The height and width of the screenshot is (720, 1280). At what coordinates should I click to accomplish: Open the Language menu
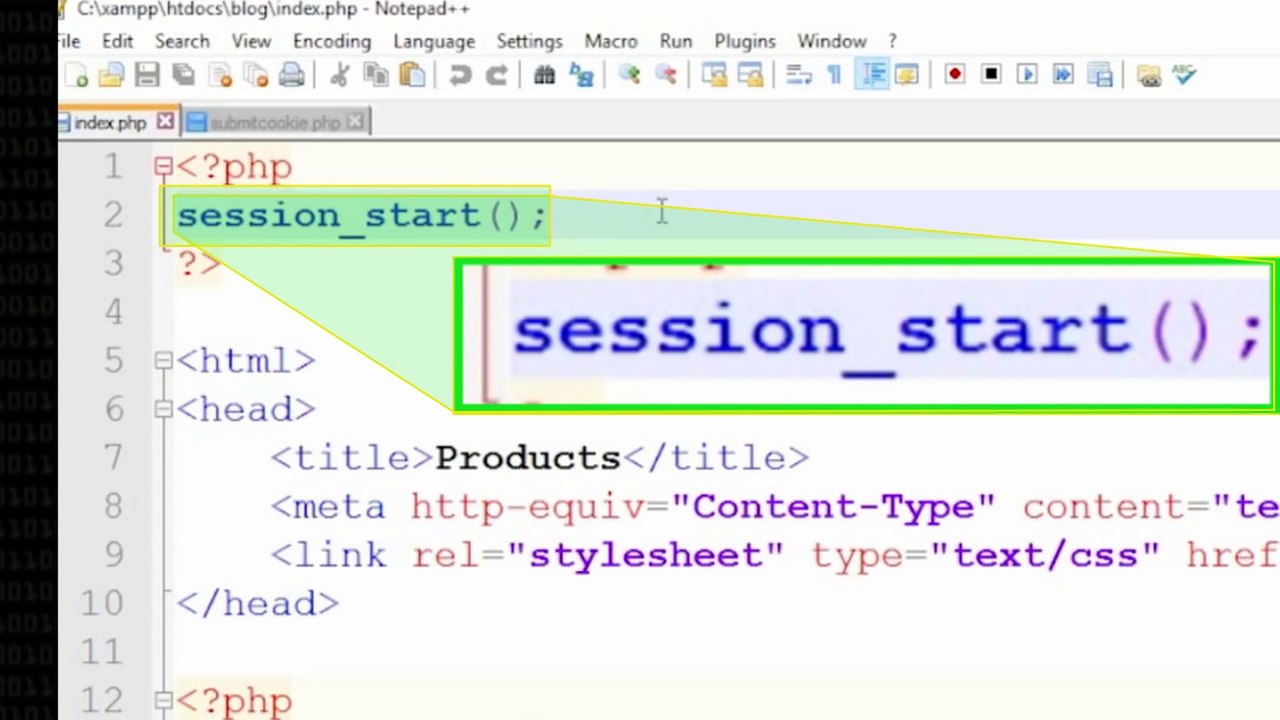pos(434,41)
